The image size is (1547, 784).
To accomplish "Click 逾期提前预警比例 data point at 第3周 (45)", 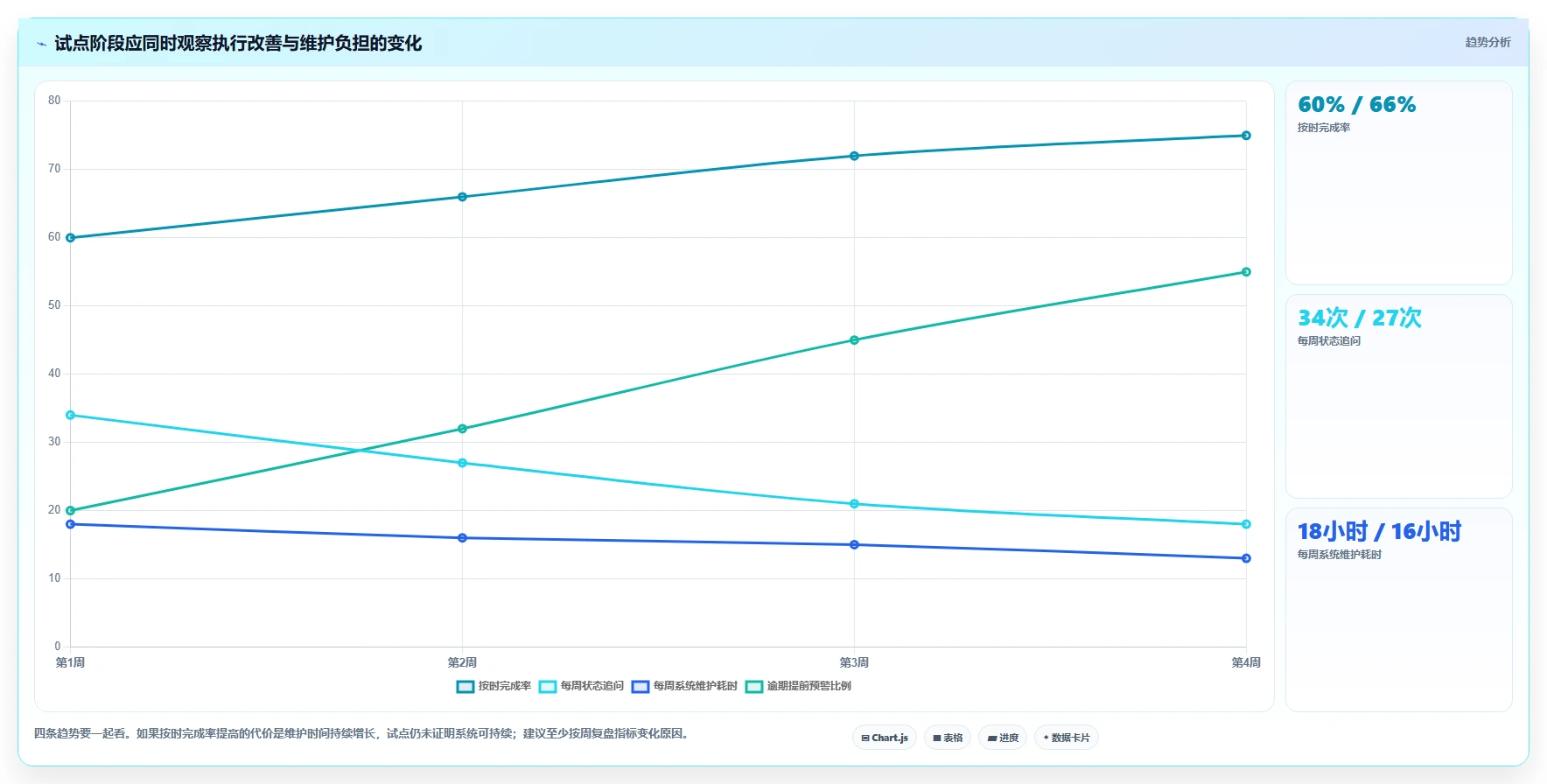I will click(x=855, y=340).
